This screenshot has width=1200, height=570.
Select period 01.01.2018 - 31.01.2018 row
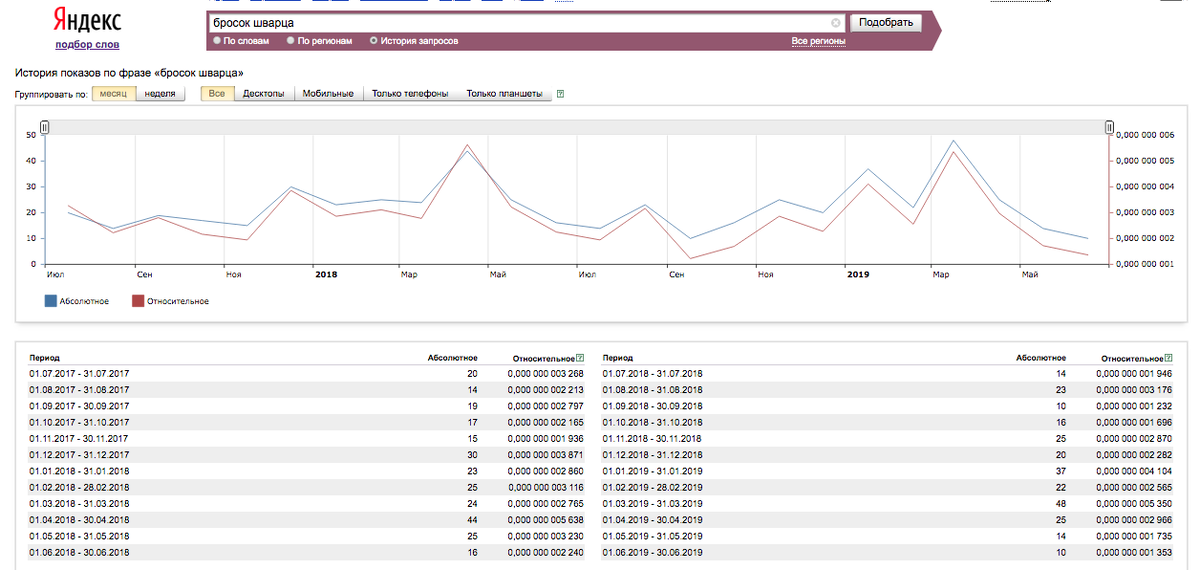308,470
